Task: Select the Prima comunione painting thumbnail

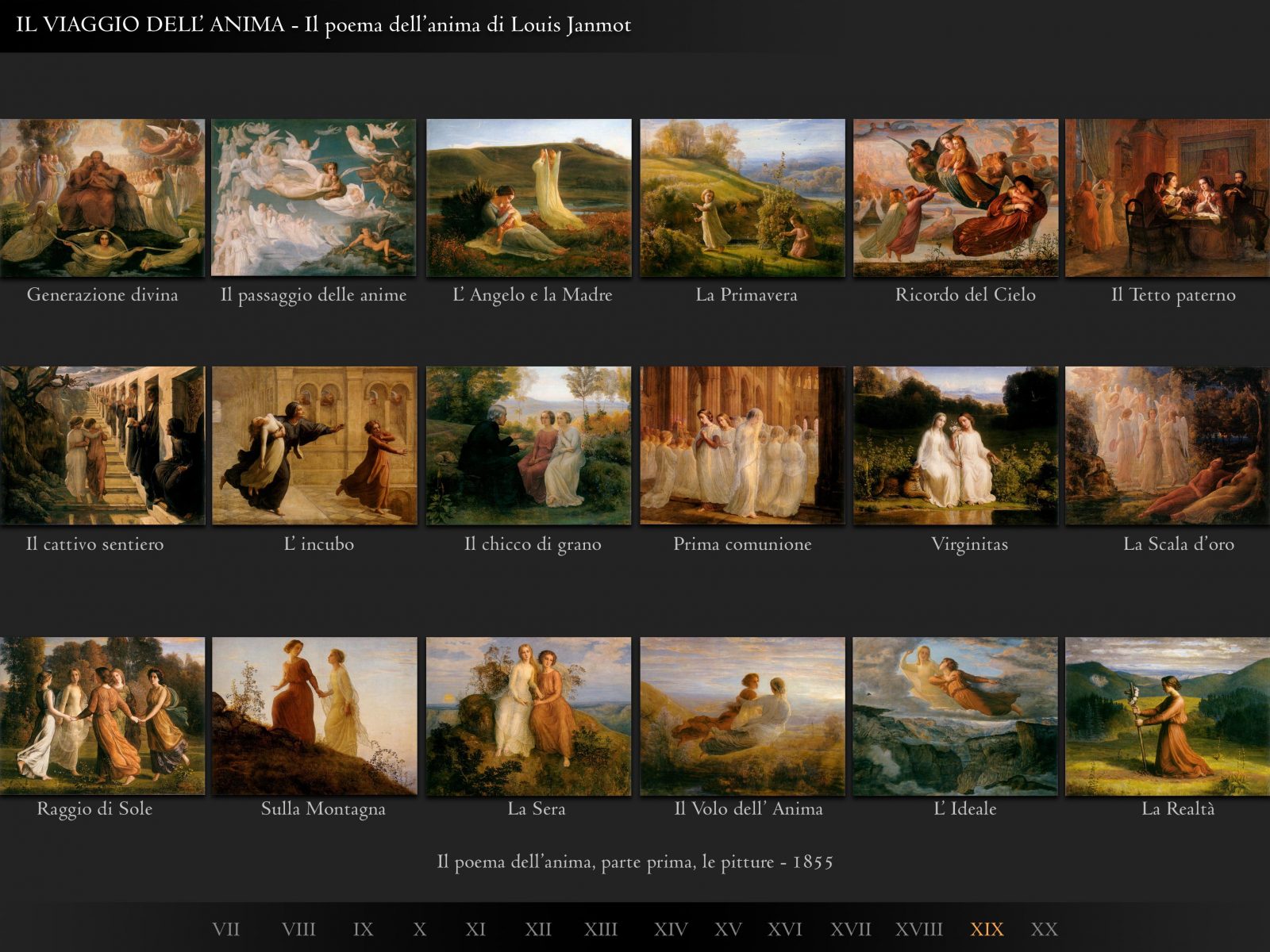Action: (x=742, y=445)
